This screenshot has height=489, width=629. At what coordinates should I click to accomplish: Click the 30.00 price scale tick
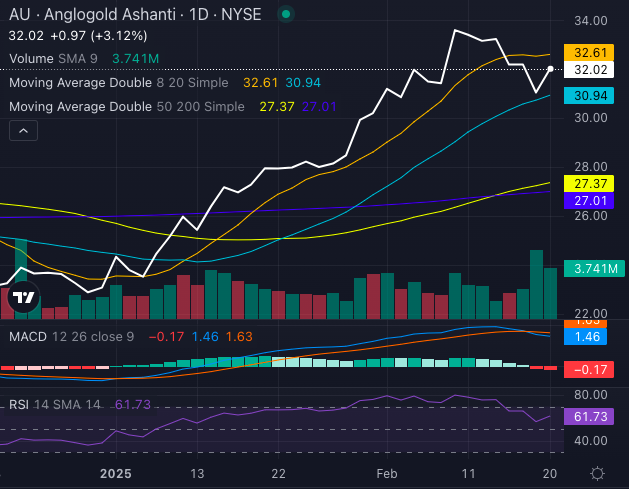[590, 118]
